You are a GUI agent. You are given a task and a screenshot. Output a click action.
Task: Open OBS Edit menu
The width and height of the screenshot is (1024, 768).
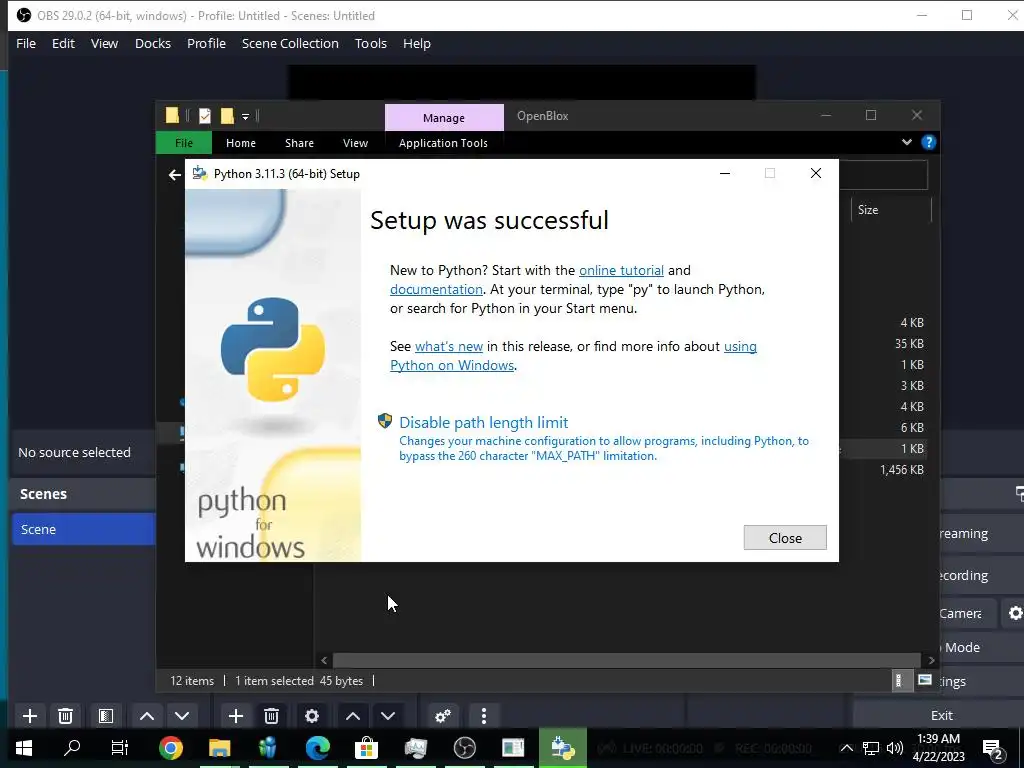63,43
